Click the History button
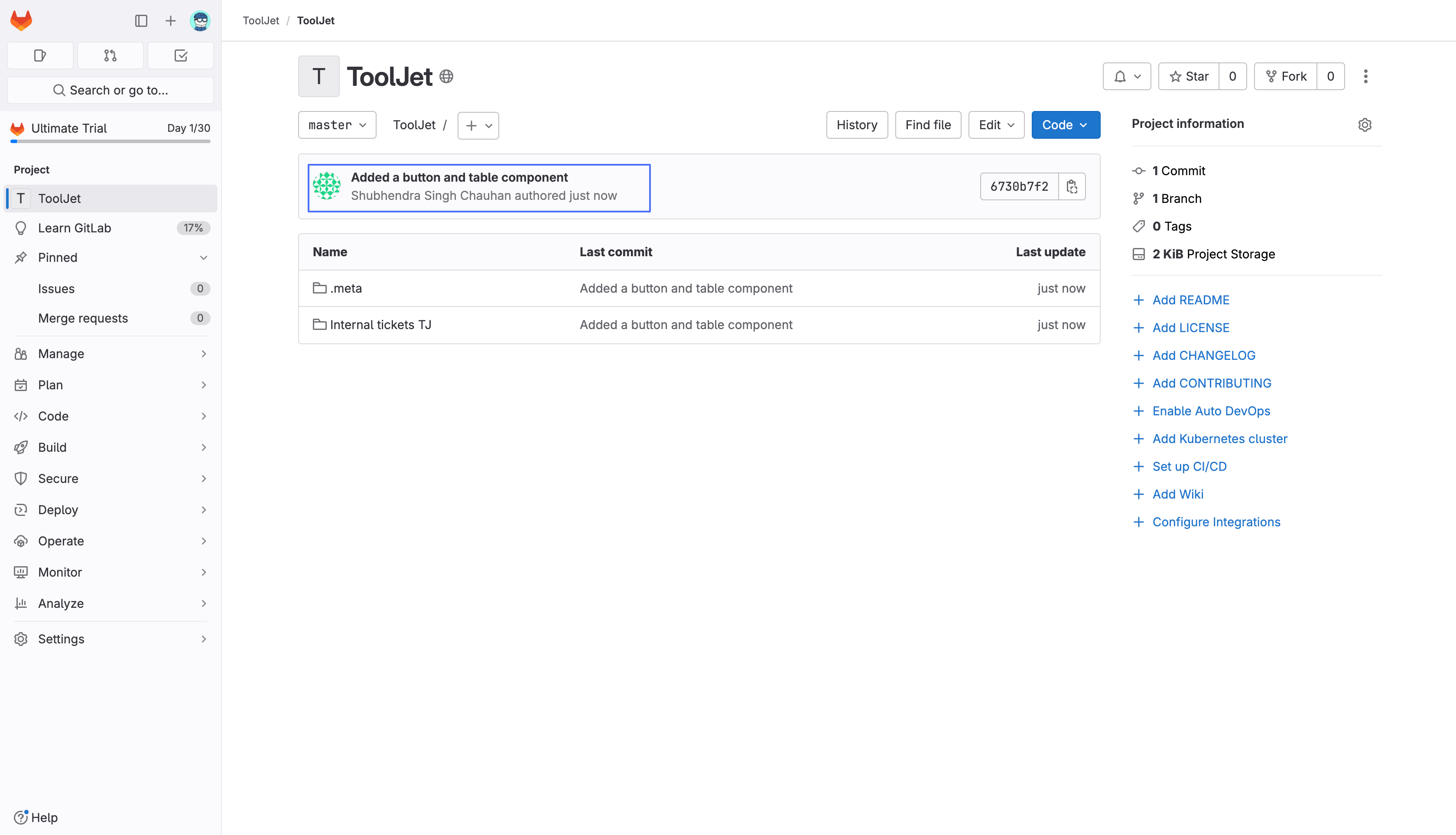Viewport: 1456px width, 835px height. tap(856, 125)
